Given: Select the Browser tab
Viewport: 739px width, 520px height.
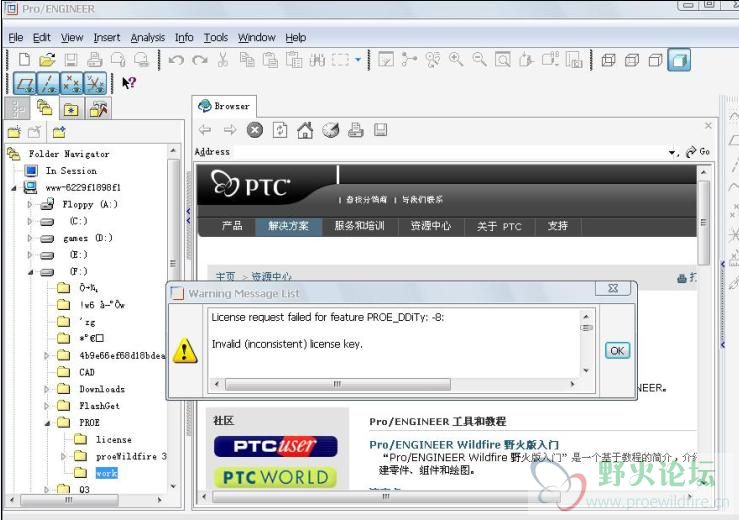Looking at the screenshot, I should [x=224, y=106].
